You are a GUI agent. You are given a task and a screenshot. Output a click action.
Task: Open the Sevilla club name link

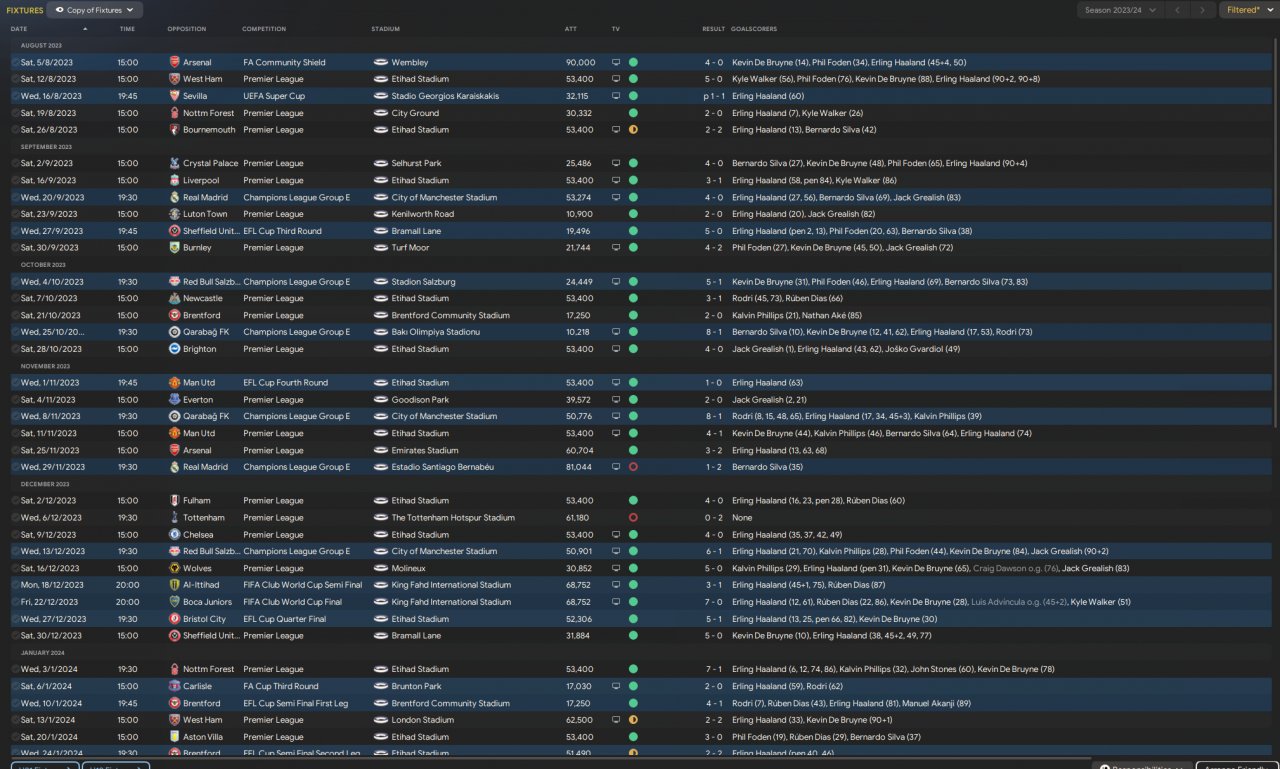tap(197, 96)
